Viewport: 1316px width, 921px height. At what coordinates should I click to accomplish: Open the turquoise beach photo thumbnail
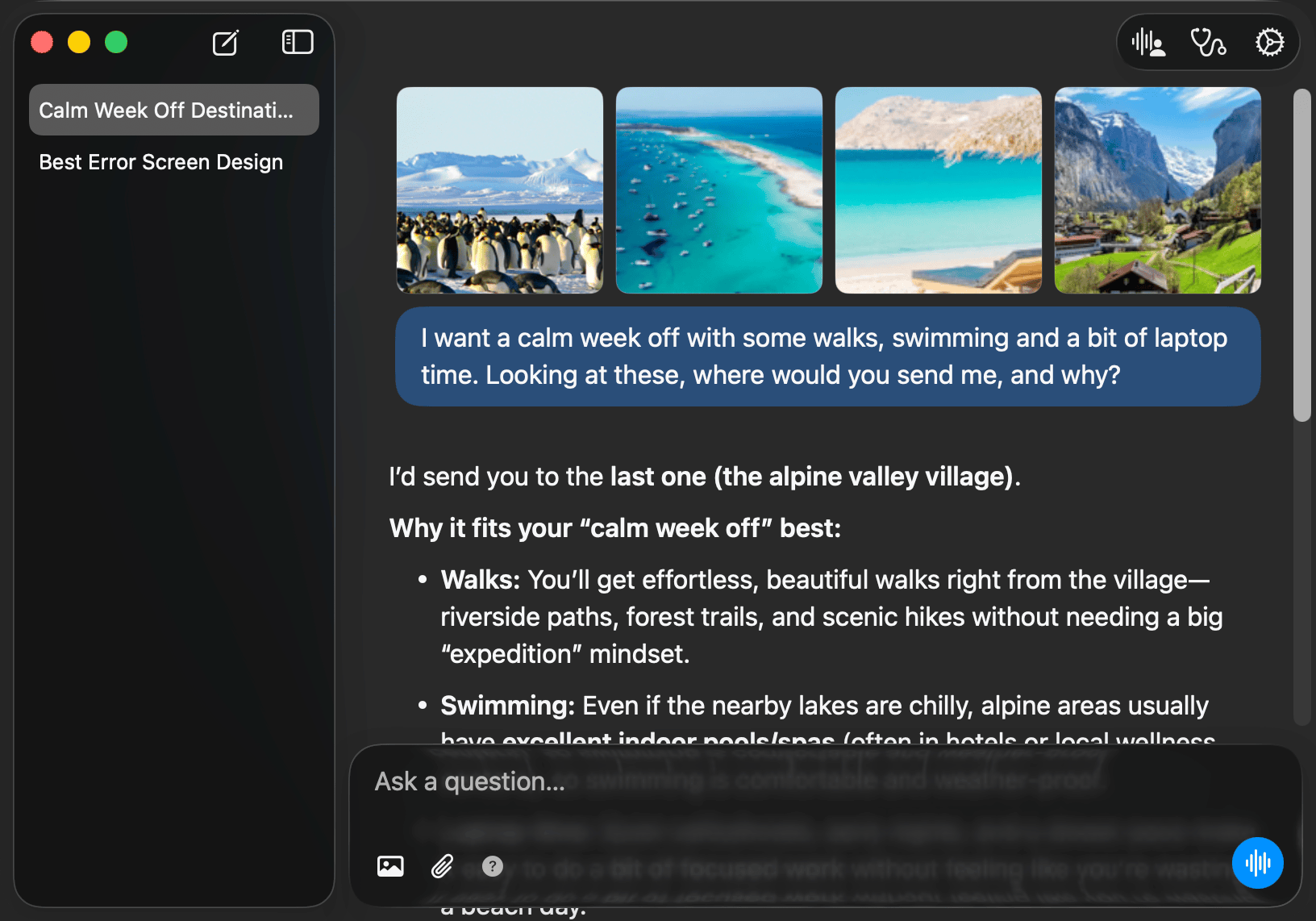[x=939, y=190]
